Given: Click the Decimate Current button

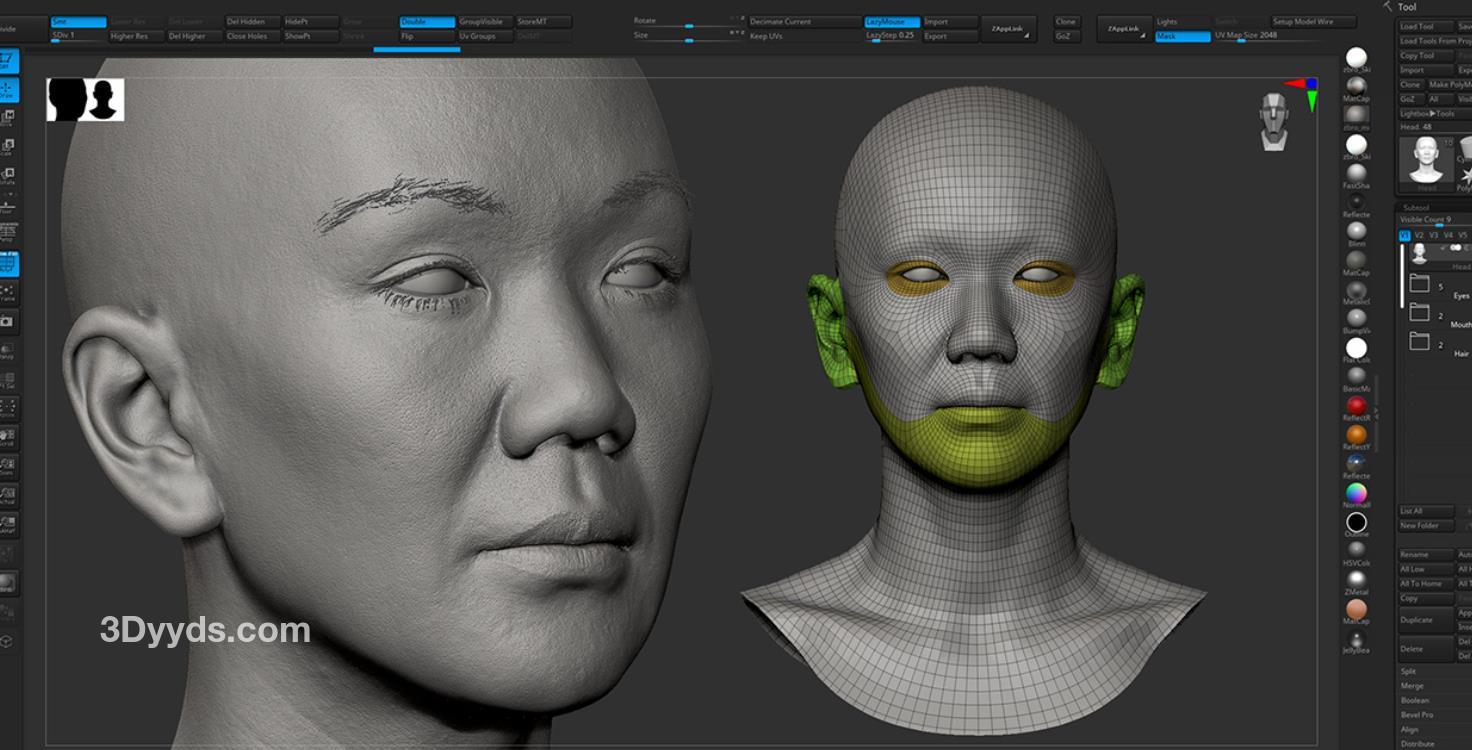Looking at the screenshot, I should coord(803,22).
